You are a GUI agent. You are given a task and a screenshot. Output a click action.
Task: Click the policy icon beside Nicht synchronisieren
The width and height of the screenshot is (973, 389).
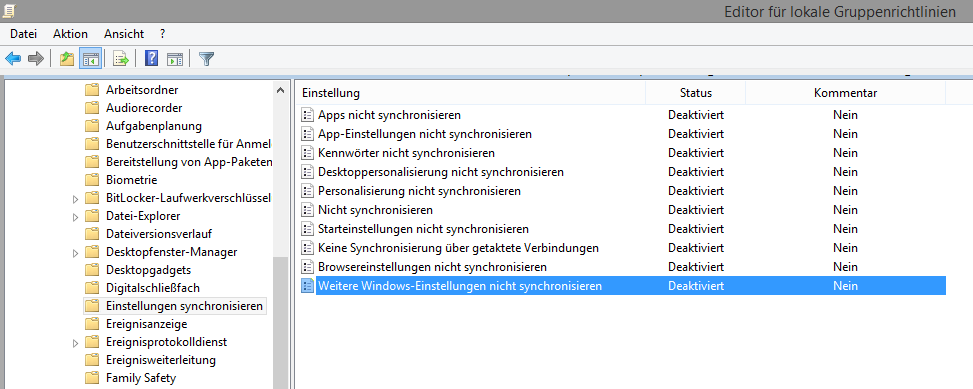coord(307,210)
